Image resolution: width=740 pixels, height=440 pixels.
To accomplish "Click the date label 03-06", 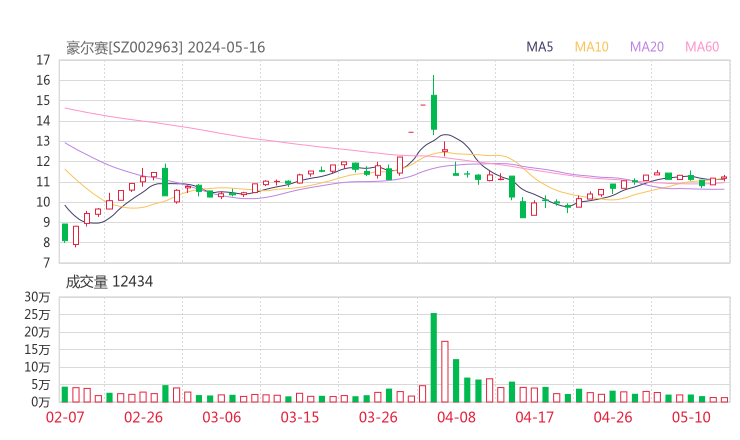I will click(222, 417).
